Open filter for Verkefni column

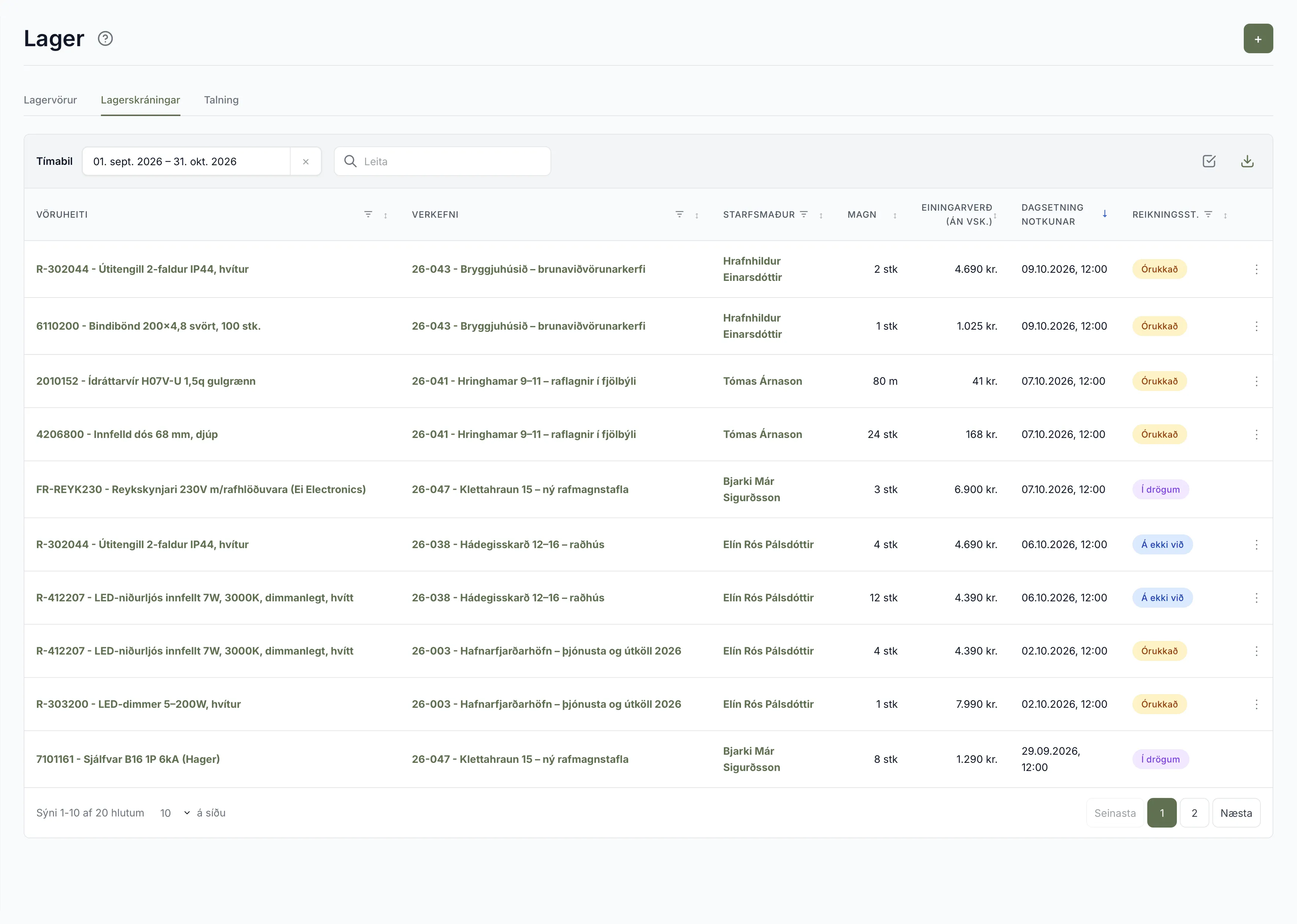(x=679, y=214)
